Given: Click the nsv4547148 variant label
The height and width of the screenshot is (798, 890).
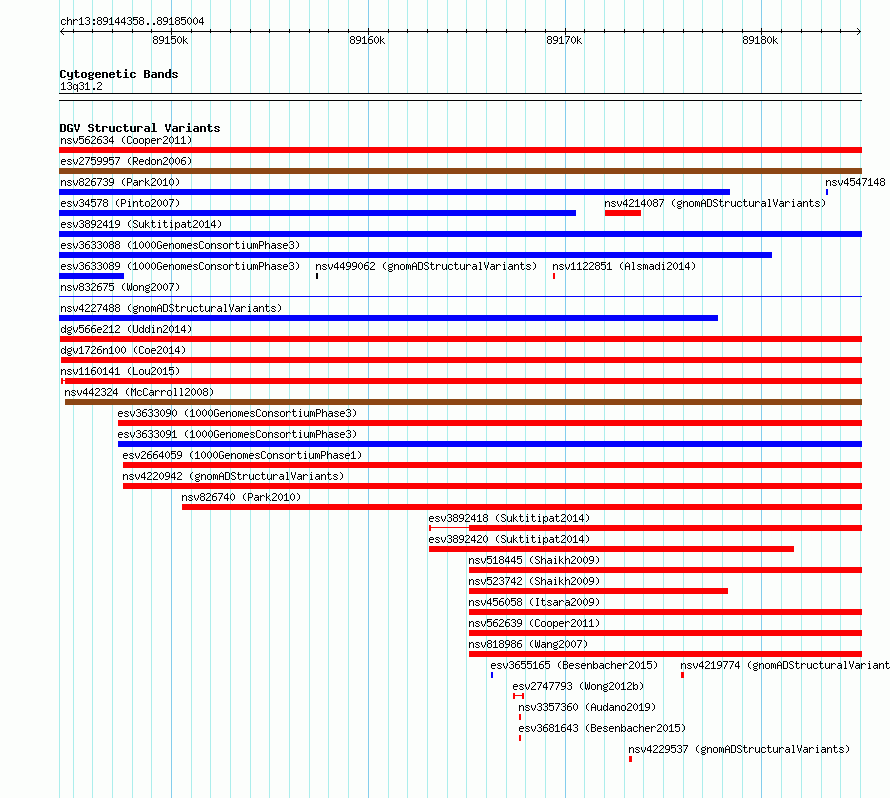Looking at the screenshot, I should [855, 182].
